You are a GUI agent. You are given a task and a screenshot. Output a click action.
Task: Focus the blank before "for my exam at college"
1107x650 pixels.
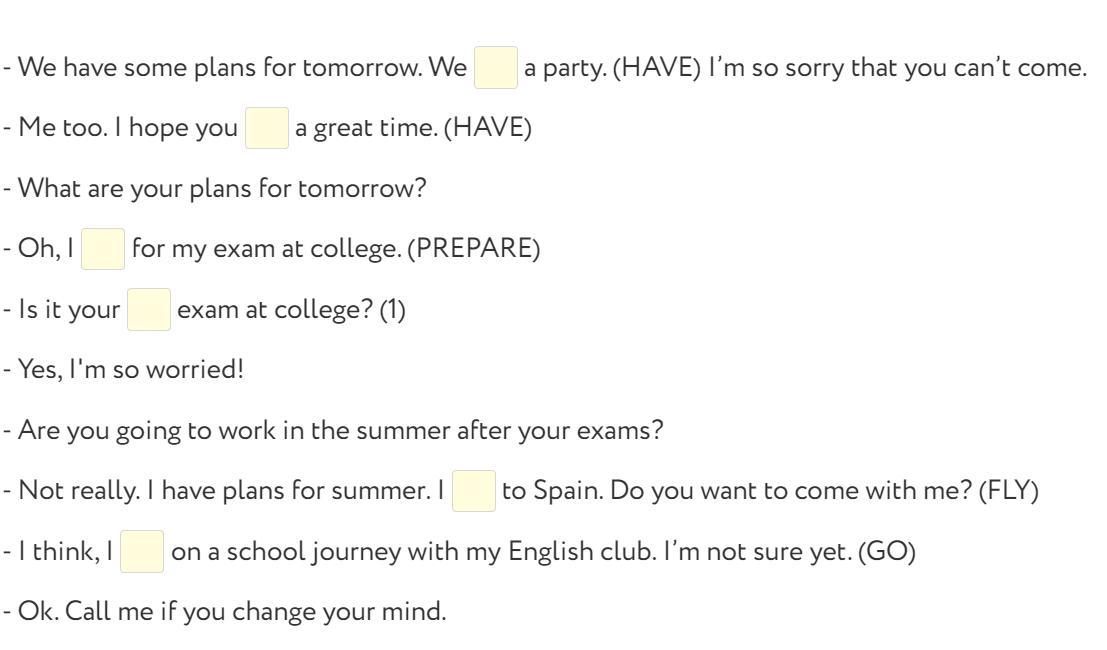(103, 249)
